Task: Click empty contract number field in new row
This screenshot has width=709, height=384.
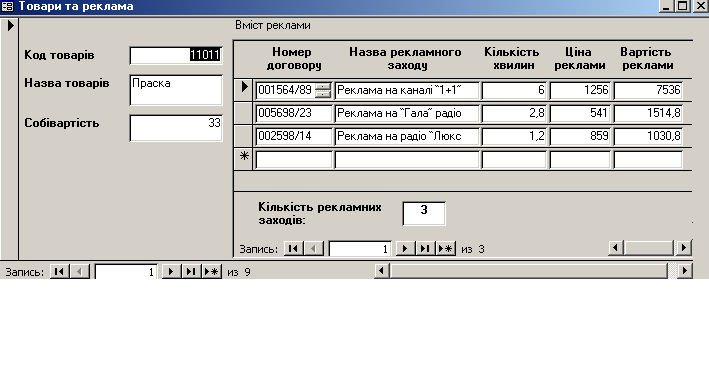Action: pyautogui.click(x=294, y=159)
